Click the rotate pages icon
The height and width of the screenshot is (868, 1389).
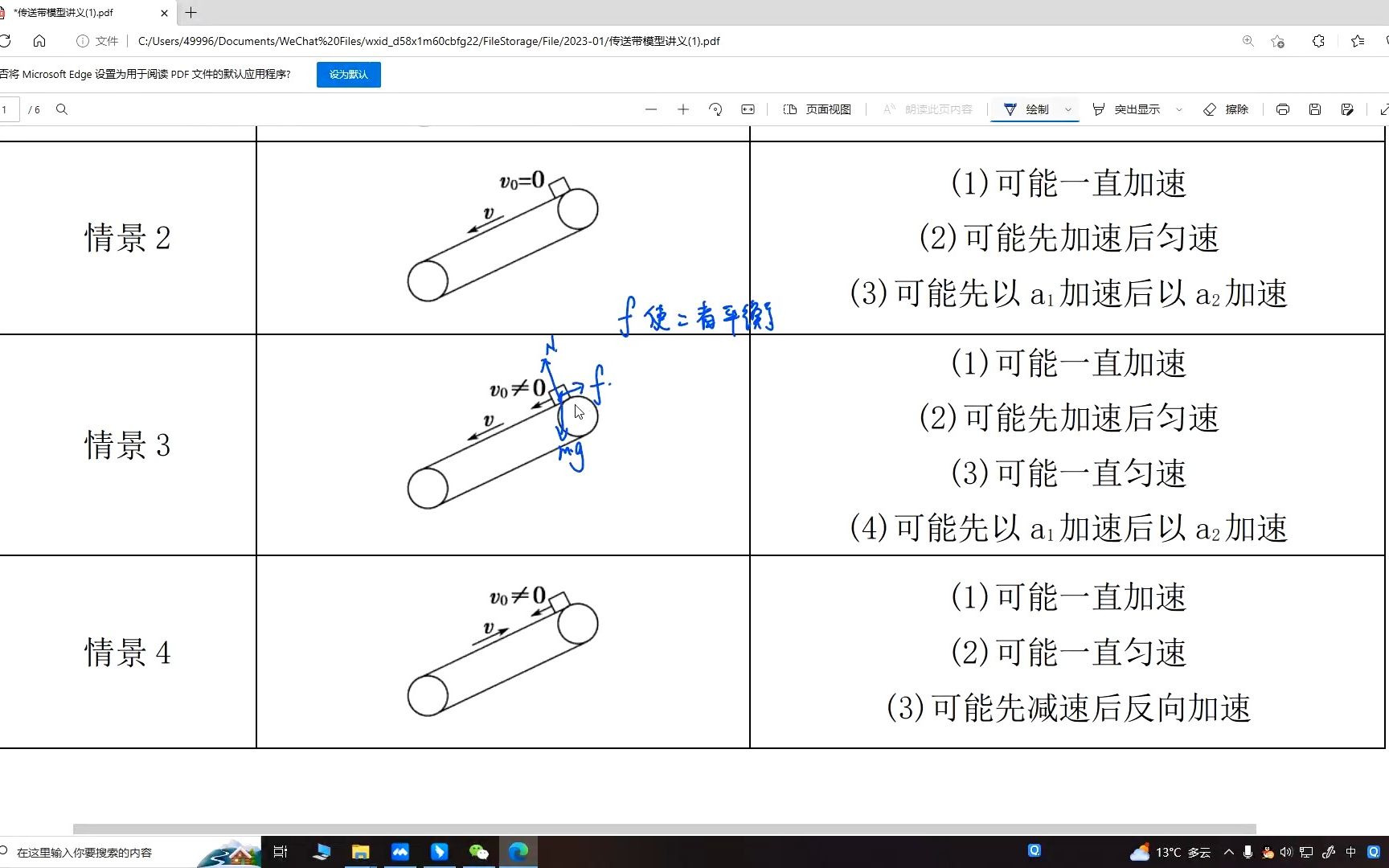click(715, 108)
